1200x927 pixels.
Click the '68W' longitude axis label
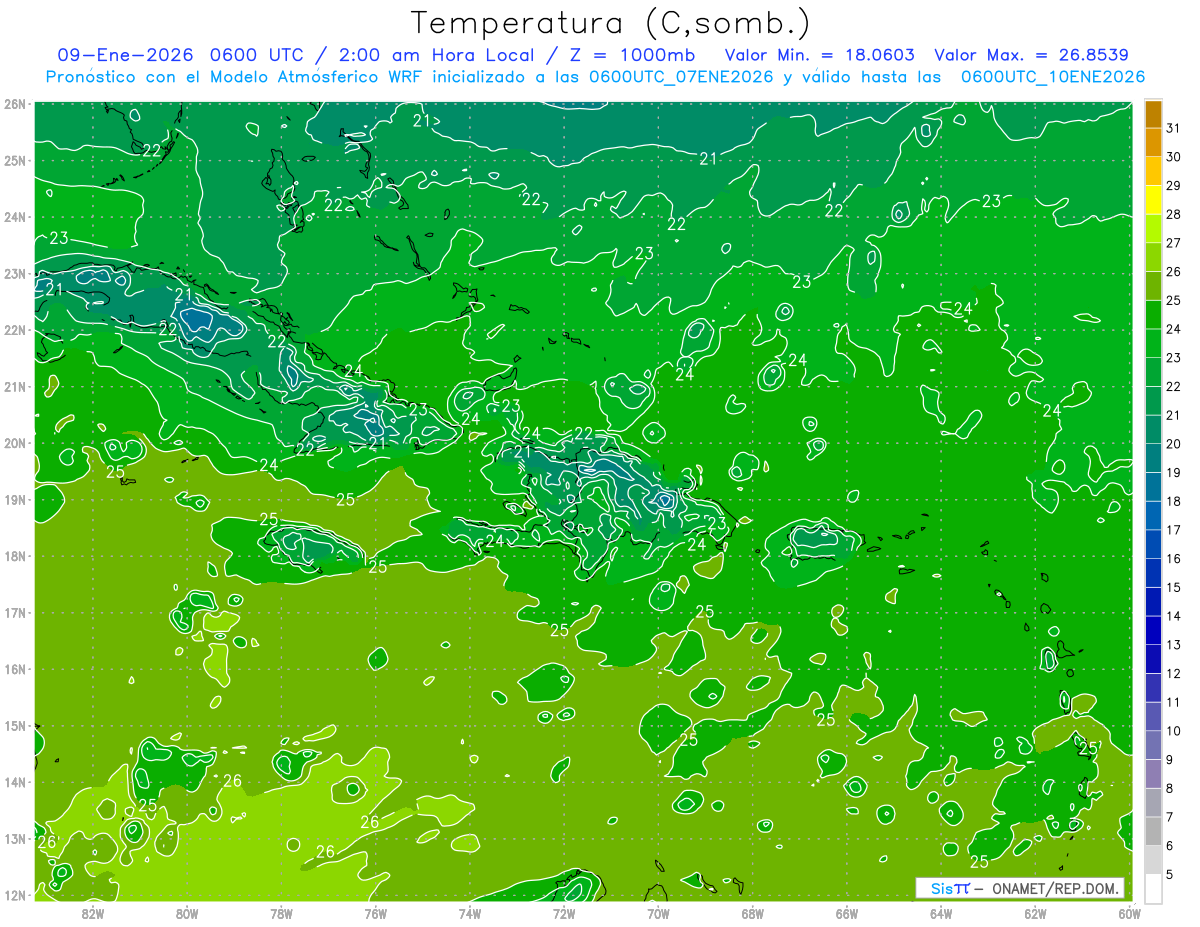pos(752,913)
